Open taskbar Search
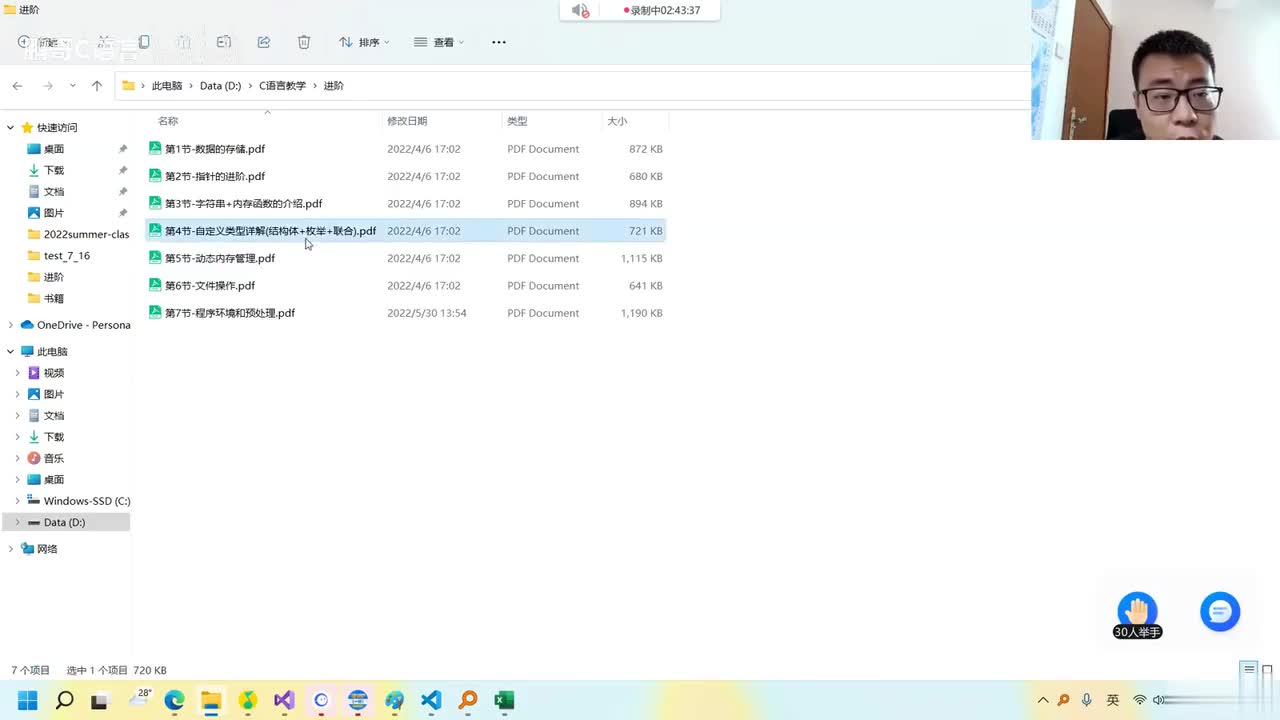The width and height of the screenshot is (1280, 720). (x=64, y=700)
